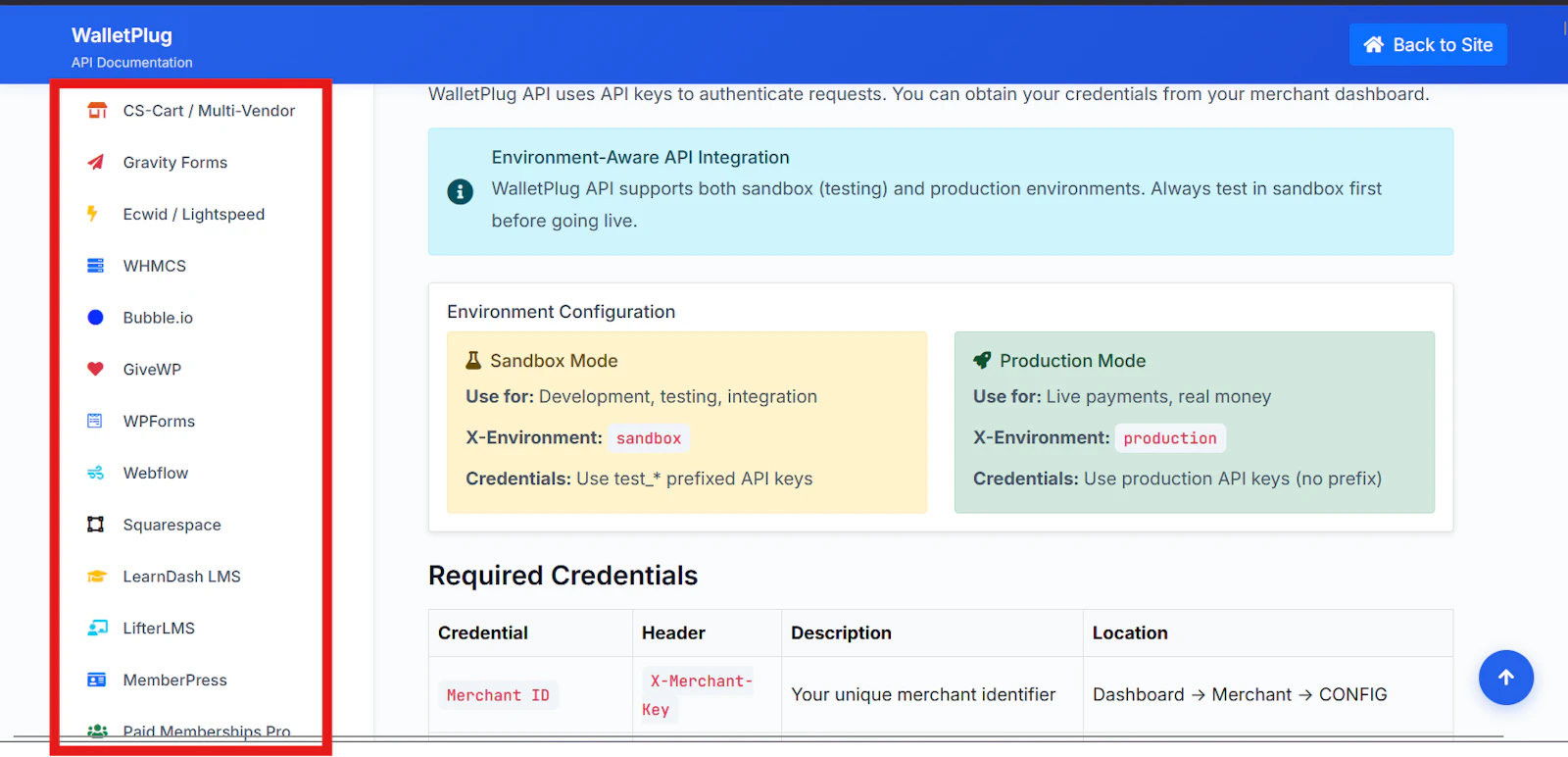The width and height of the screenshot is (1568, 757).
Task: Click the Required Credentials heading
Action: pyautogui.click(x=563, y=576)
